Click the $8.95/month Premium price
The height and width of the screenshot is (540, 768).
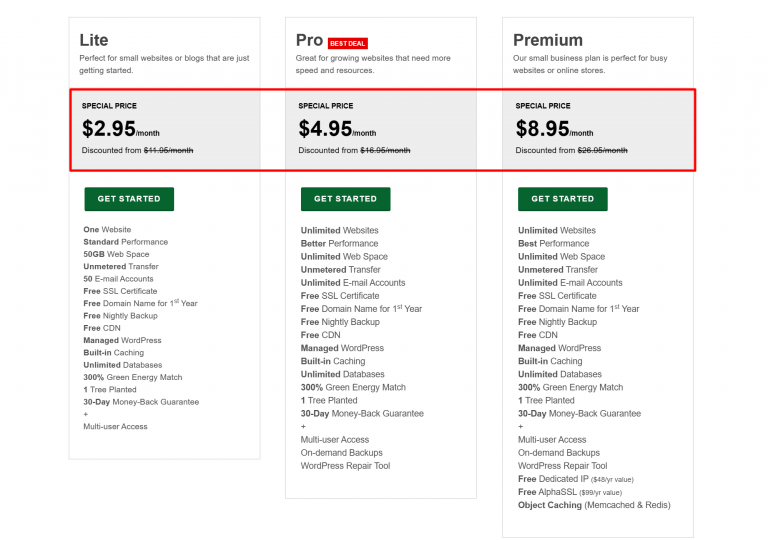click(554, 129)
